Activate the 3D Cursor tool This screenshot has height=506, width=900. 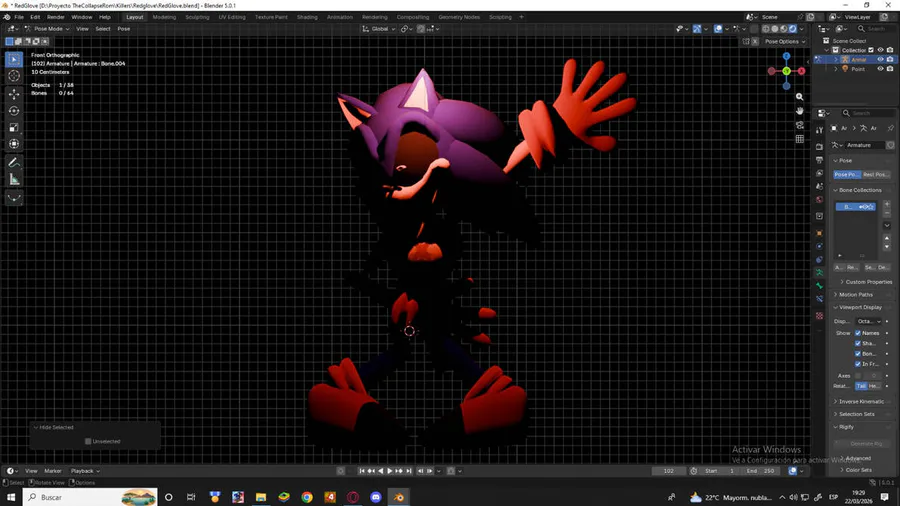[x=14, y=76]
